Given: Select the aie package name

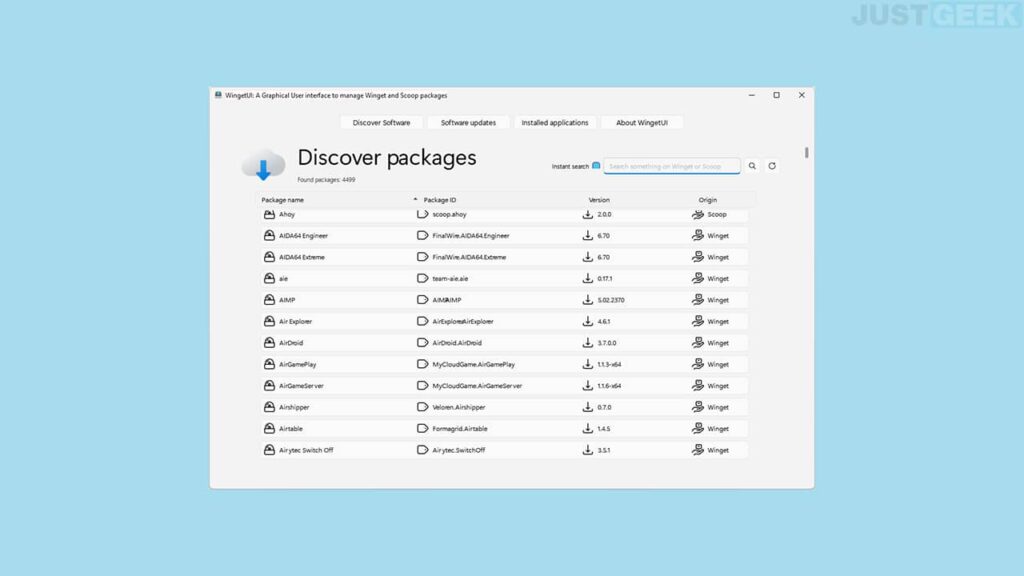Looking at the screenshot, I should (x=283, y=278).
